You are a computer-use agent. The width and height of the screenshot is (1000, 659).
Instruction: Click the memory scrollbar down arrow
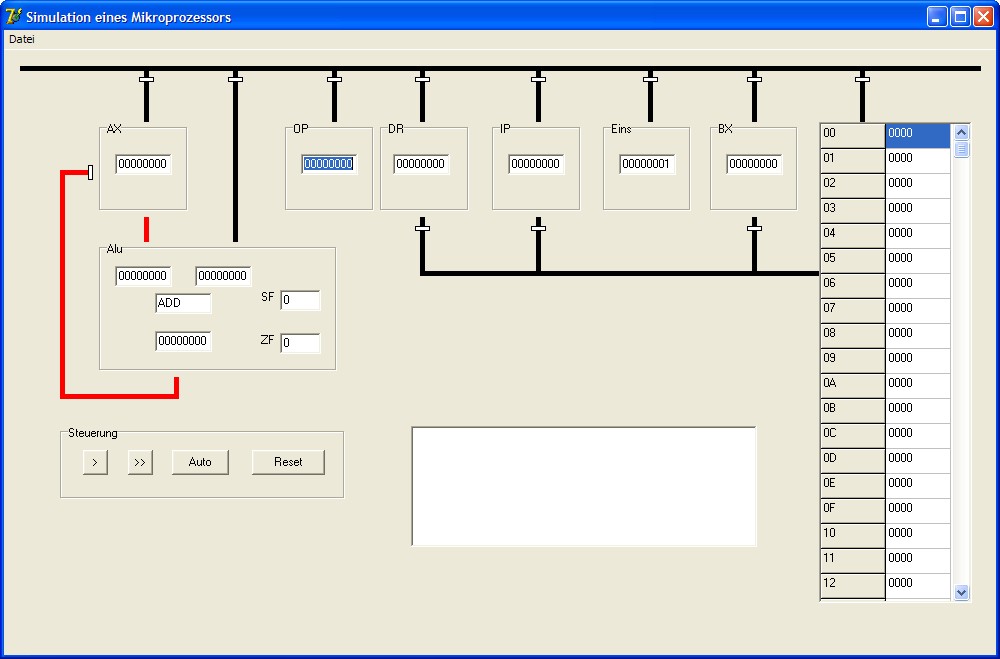[x=962, y=592]
